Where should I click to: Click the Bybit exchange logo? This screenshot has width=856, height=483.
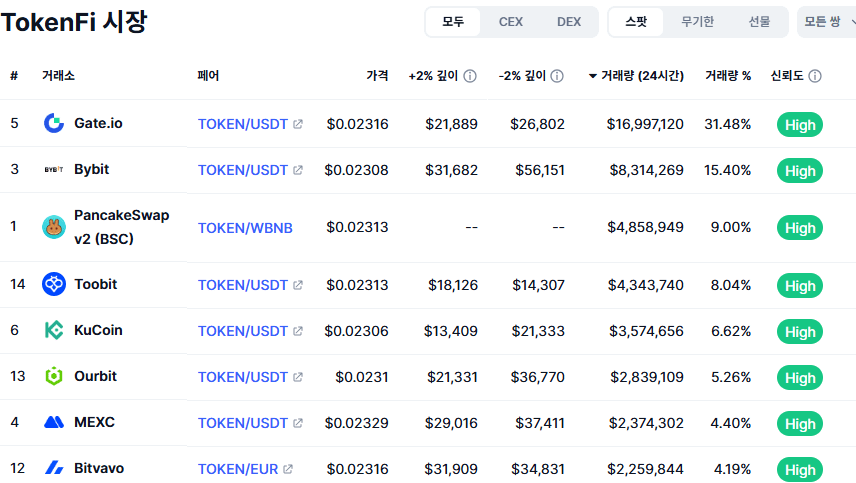[x=54, y=170]
